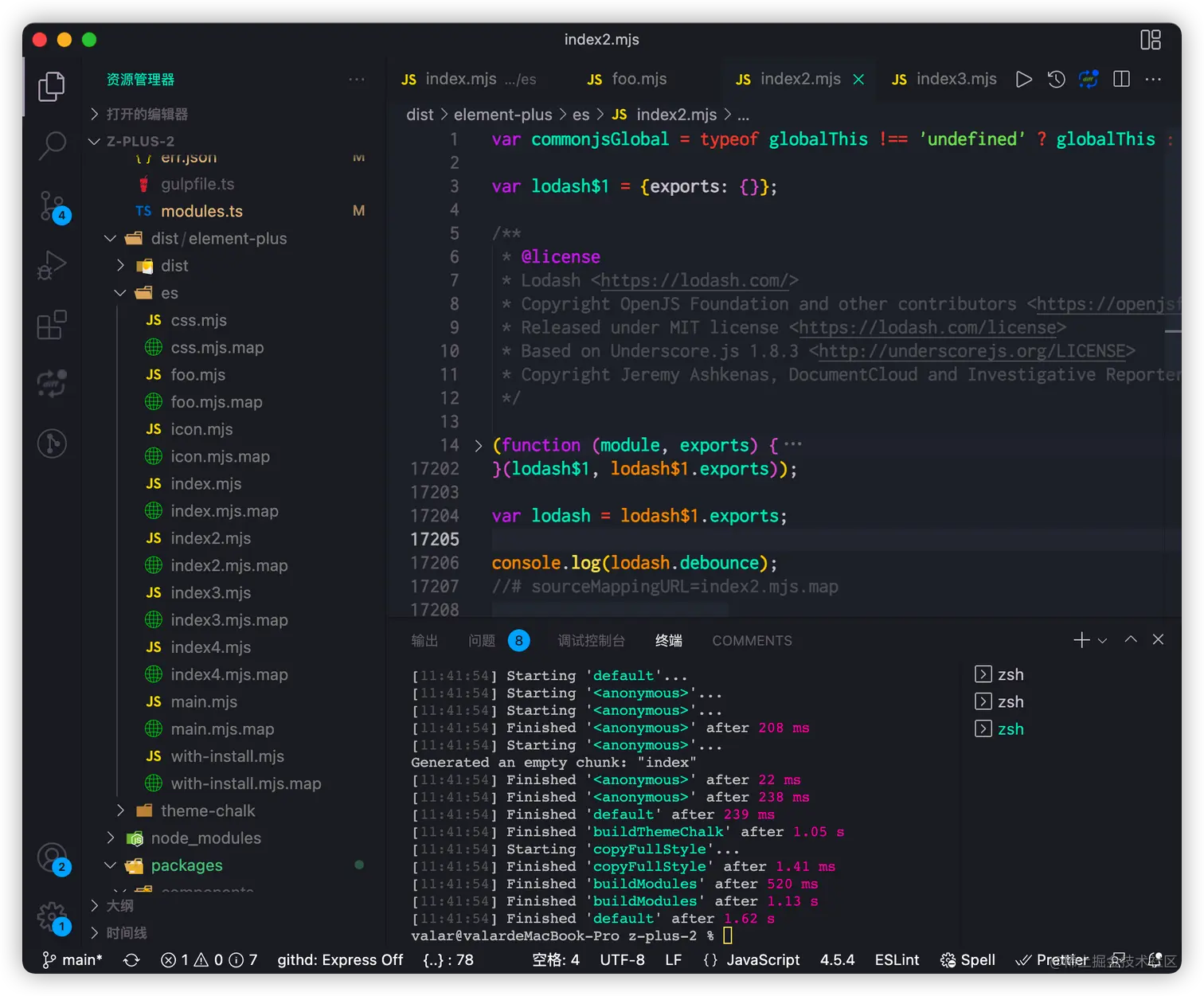Viewport: 1204px width, 996px height.
Task: Click ESLint status bar item
Action: coord(897,960)
